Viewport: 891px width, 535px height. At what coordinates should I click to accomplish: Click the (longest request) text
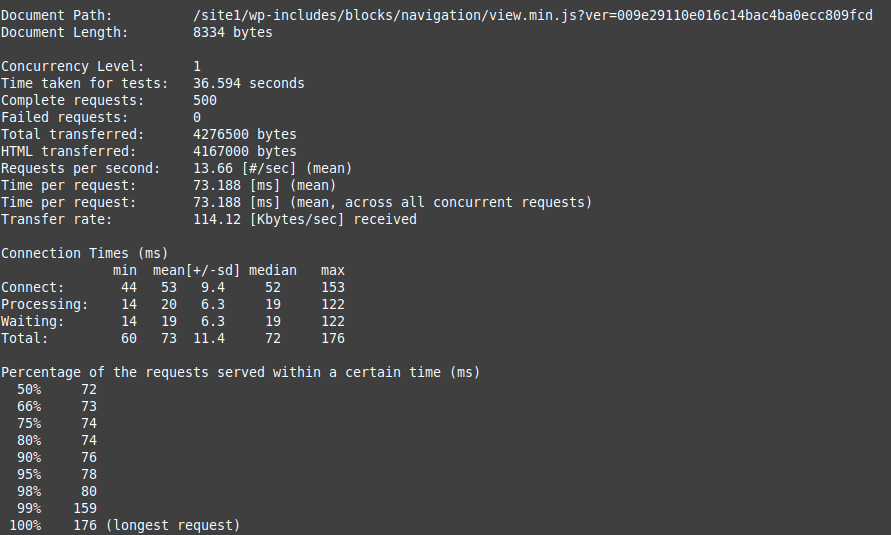[172, 525]
